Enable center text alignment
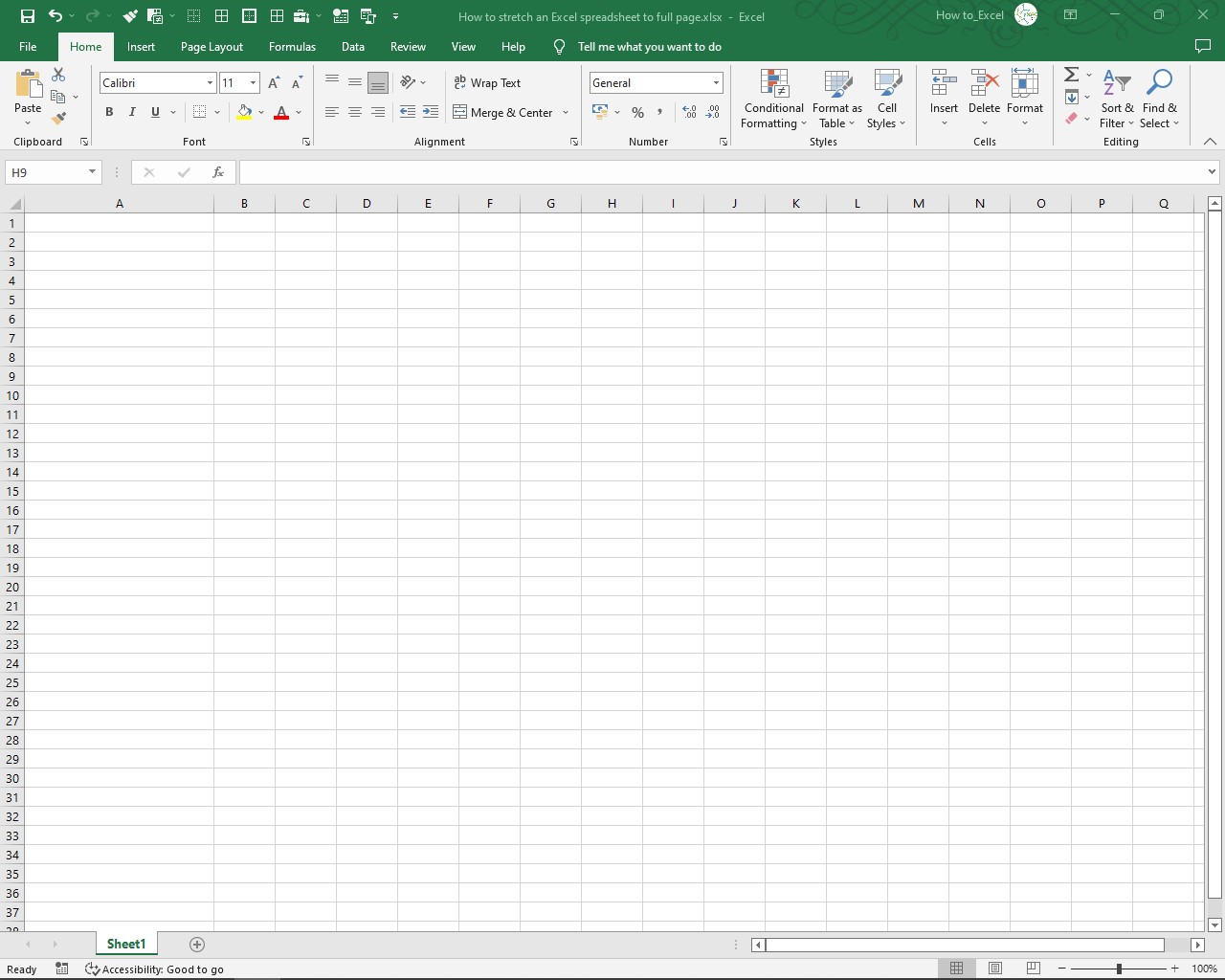 pyautogui.click(x=355, y=112)
